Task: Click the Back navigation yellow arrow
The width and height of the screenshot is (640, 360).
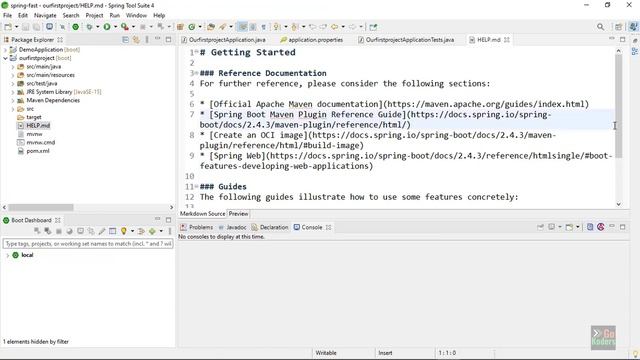Action: [x=334, y=27]
